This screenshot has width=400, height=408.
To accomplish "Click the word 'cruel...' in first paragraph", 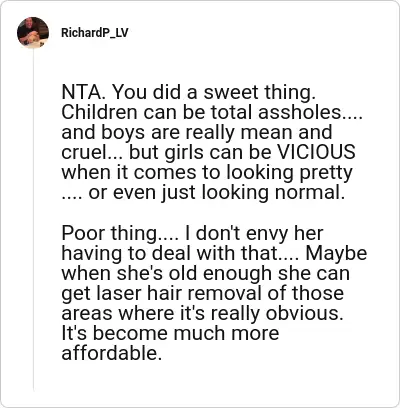I will coord(92,152).
